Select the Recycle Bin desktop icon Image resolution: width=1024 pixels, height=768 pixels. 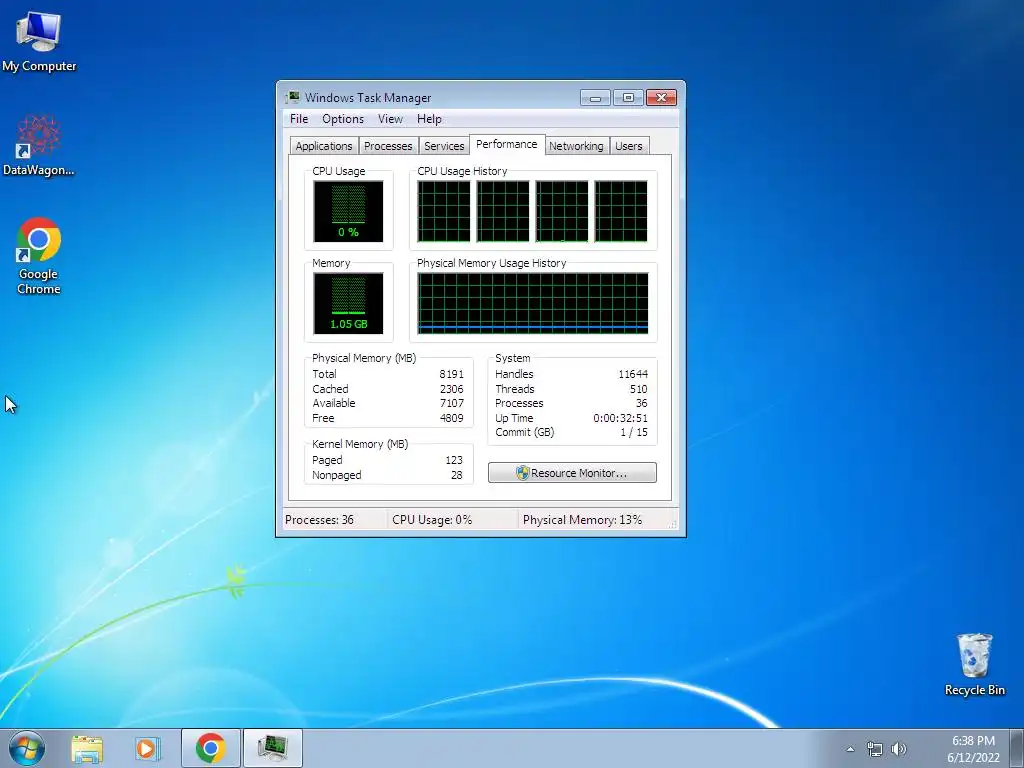coord(974,664)
